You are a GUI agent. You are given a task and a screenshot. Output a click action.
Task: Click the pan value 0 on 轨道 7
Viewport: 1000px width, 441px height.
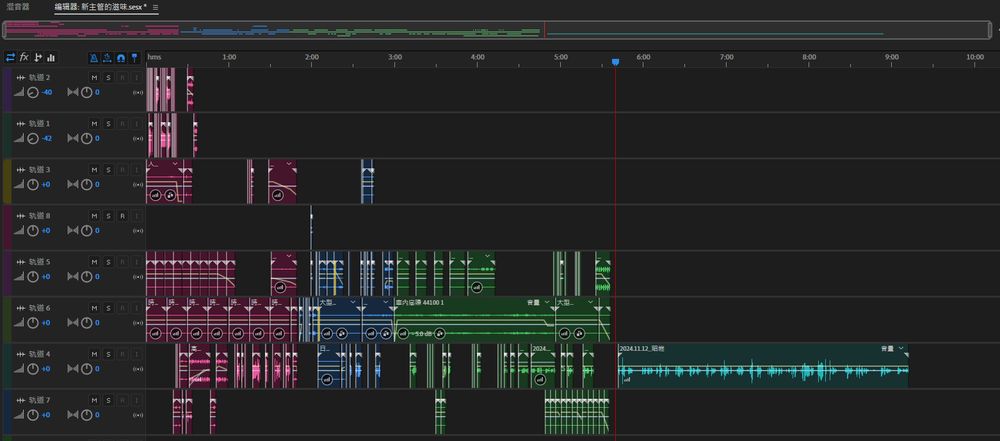[x=97, y=415]
